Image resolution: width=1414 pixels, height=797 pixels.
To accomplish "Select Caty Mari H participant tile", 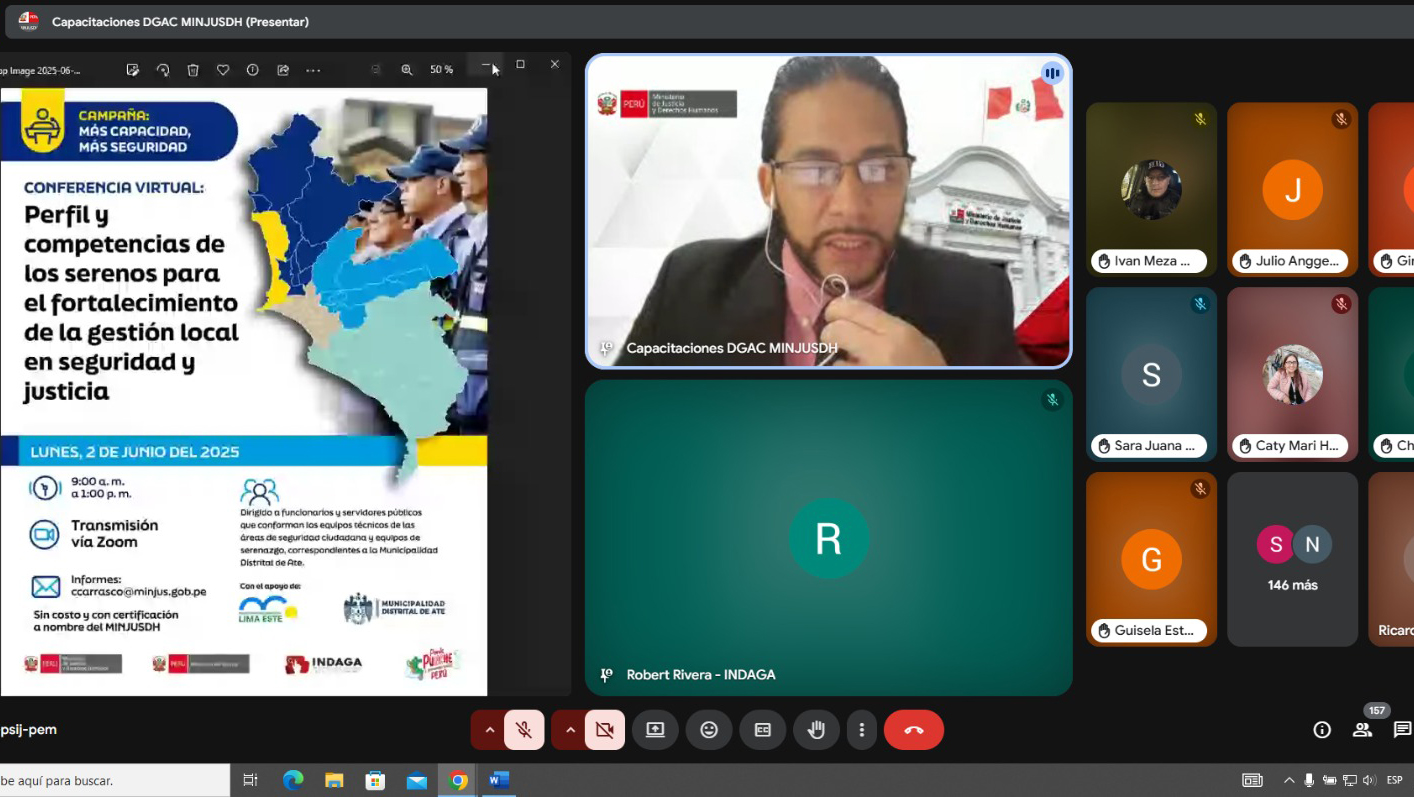I will (x=1292, y=374).
